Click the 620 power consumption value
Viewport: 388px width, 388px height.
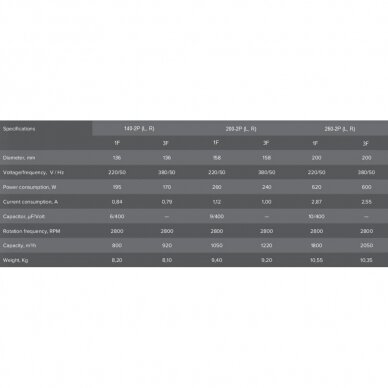pos(316,187)
